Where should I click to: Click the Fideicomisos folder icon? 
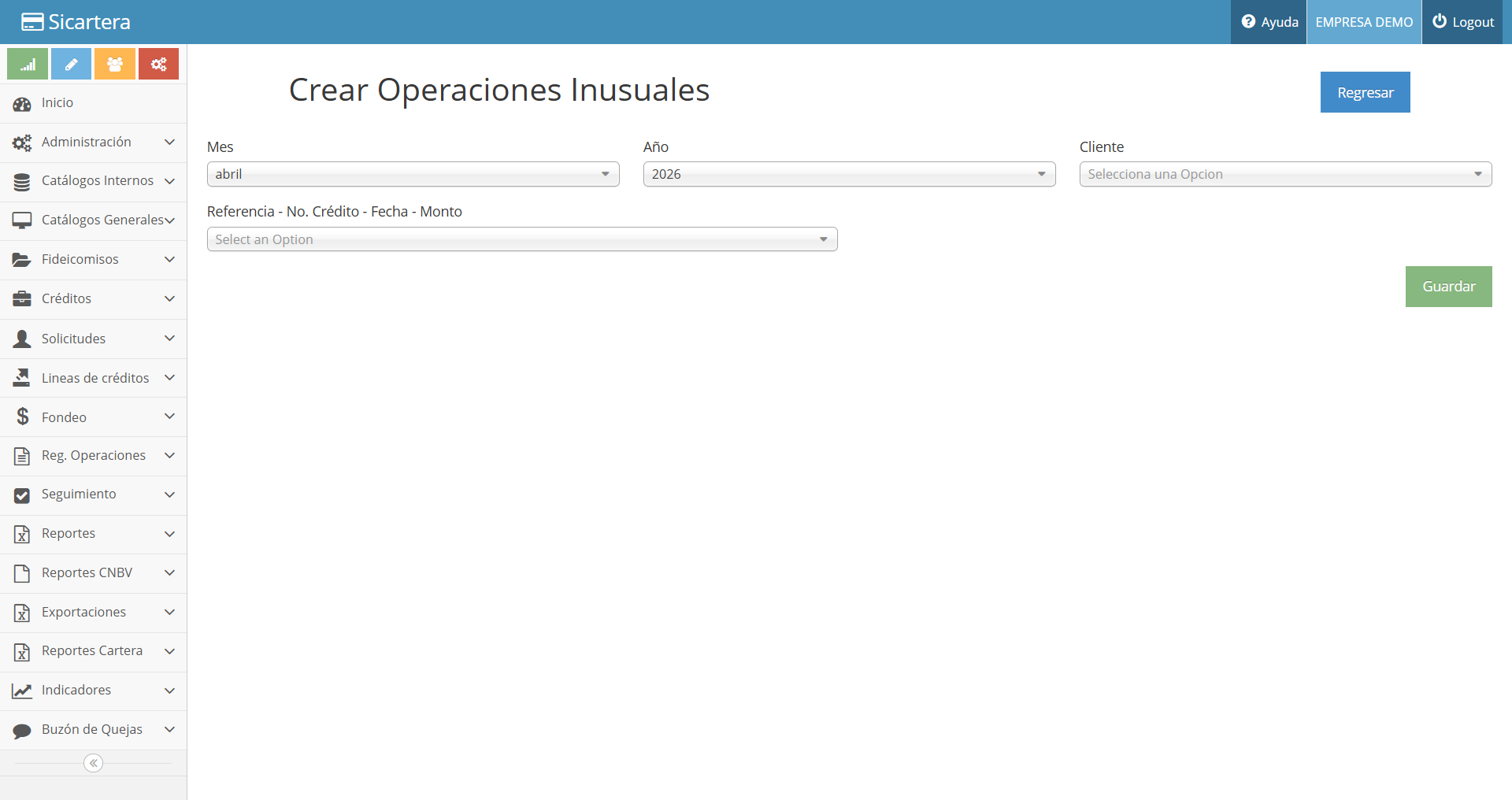coord(22,260)
